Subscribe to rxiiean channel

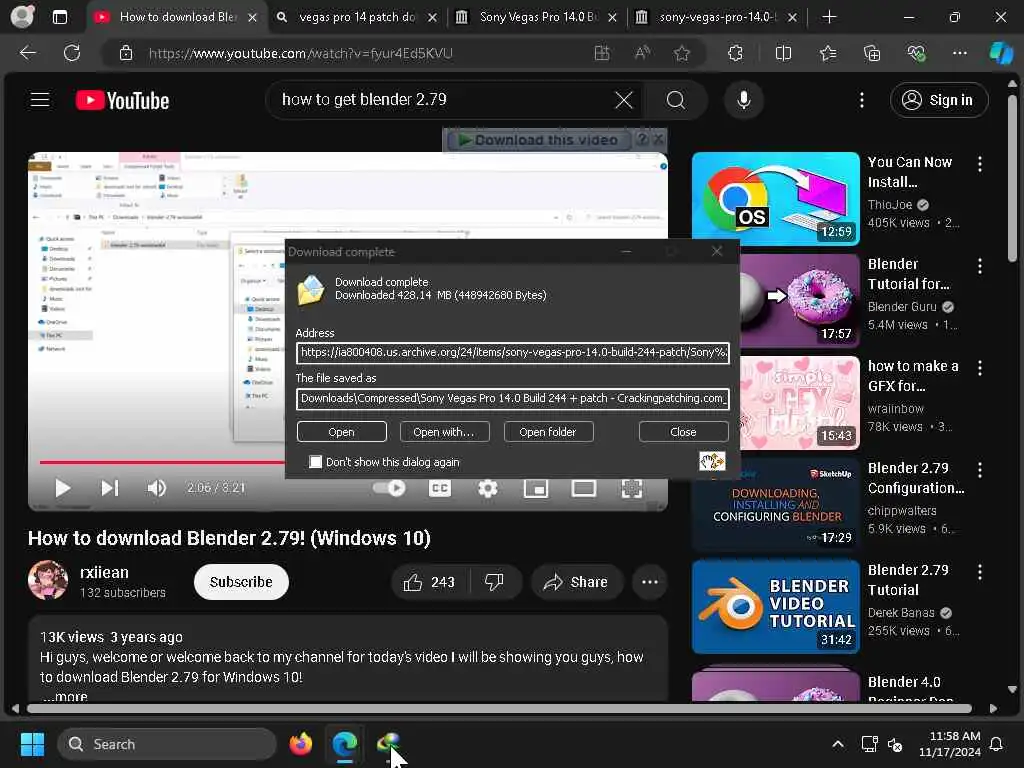(x=241, y=582)
